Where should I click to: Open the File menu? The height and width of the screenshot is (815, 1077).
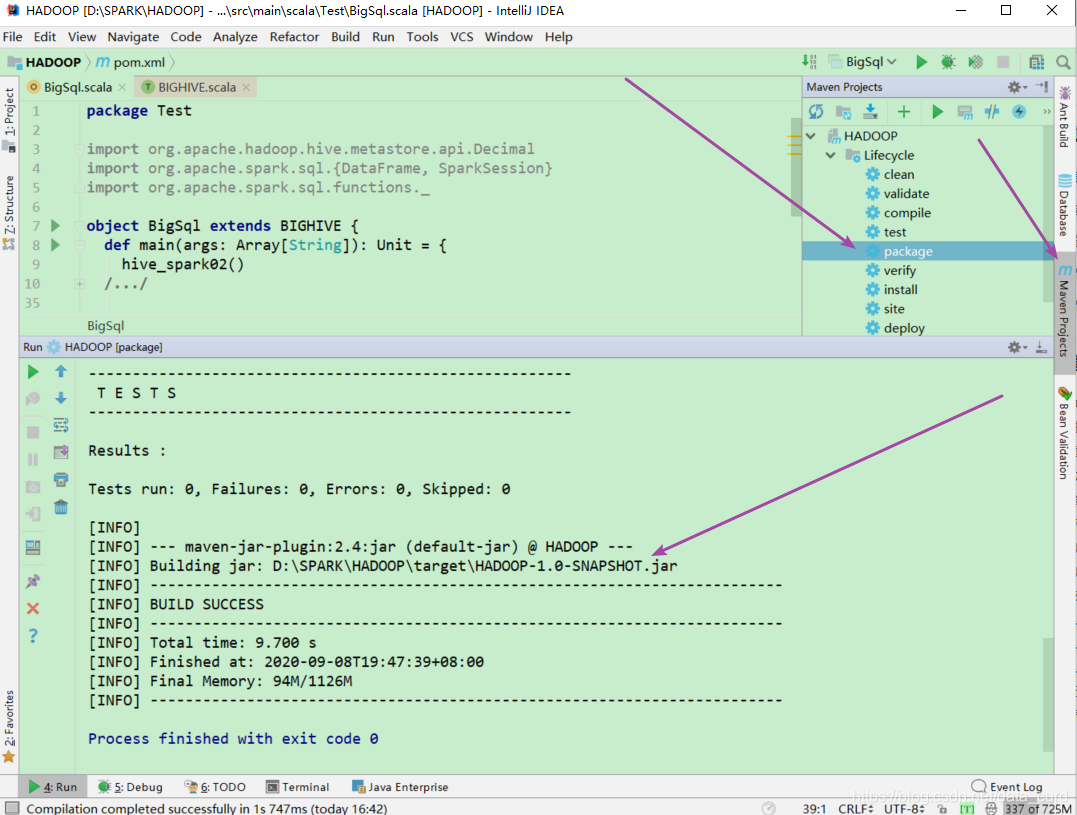tap(12, 36)
